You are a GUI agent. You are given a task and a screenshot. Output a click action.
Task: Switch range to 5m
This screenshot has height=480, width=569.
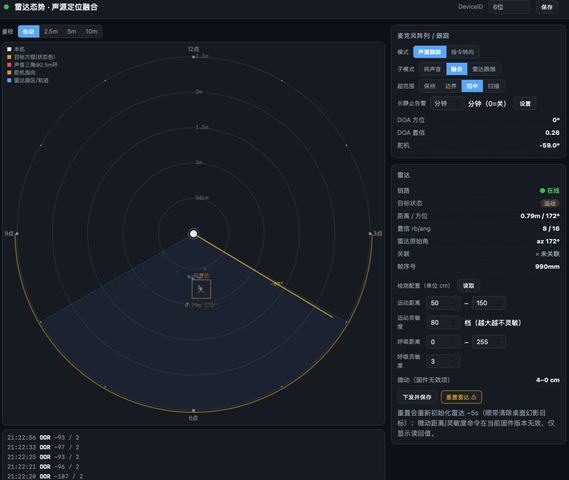tap(71, 32)
